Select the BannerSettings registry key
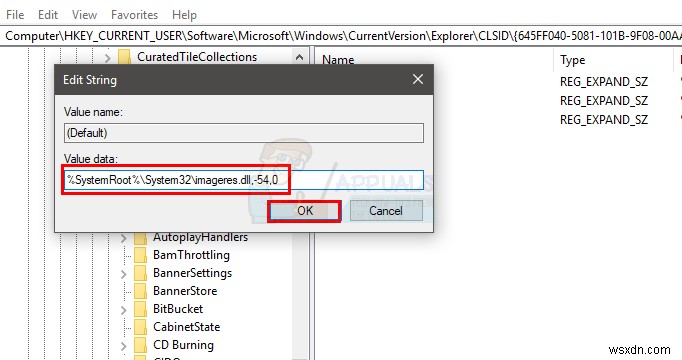This screenshot has height=360, width=682. tap(192, 273)
